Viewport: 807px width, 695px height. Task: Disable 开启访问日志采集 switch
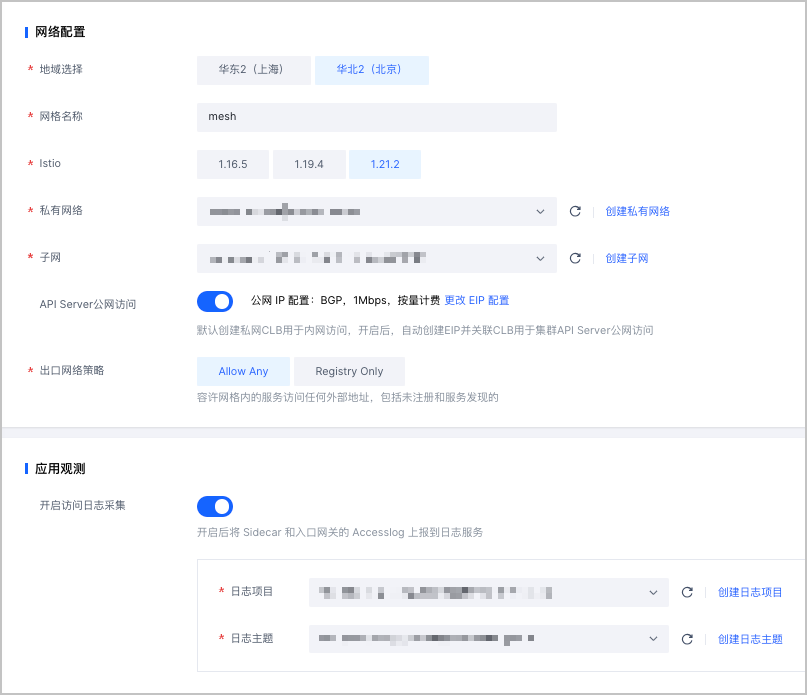(215, 506)
